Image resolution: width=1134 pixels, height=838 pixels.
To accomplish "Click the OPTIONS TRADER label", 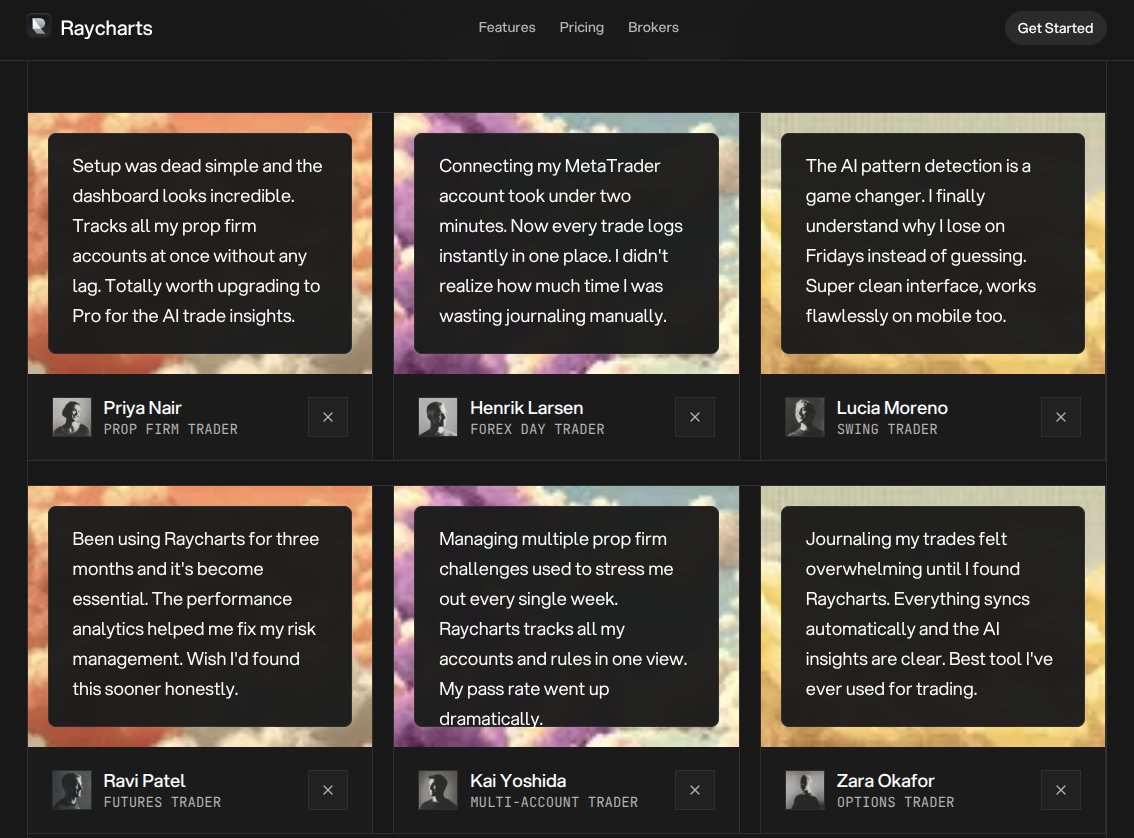I will click(x=895, y=803).
